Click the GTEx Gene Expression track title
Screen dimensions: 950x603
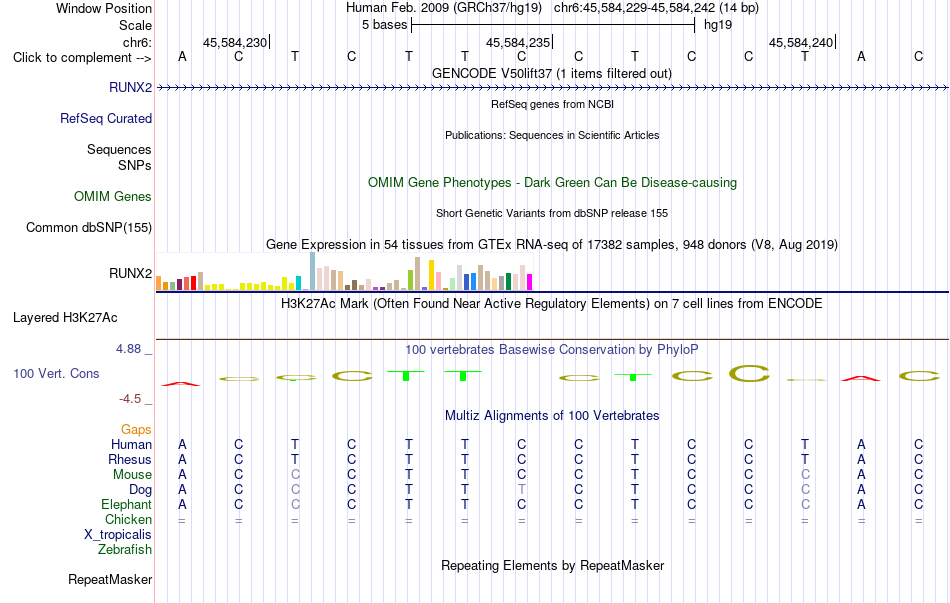[x=552, y=244]
